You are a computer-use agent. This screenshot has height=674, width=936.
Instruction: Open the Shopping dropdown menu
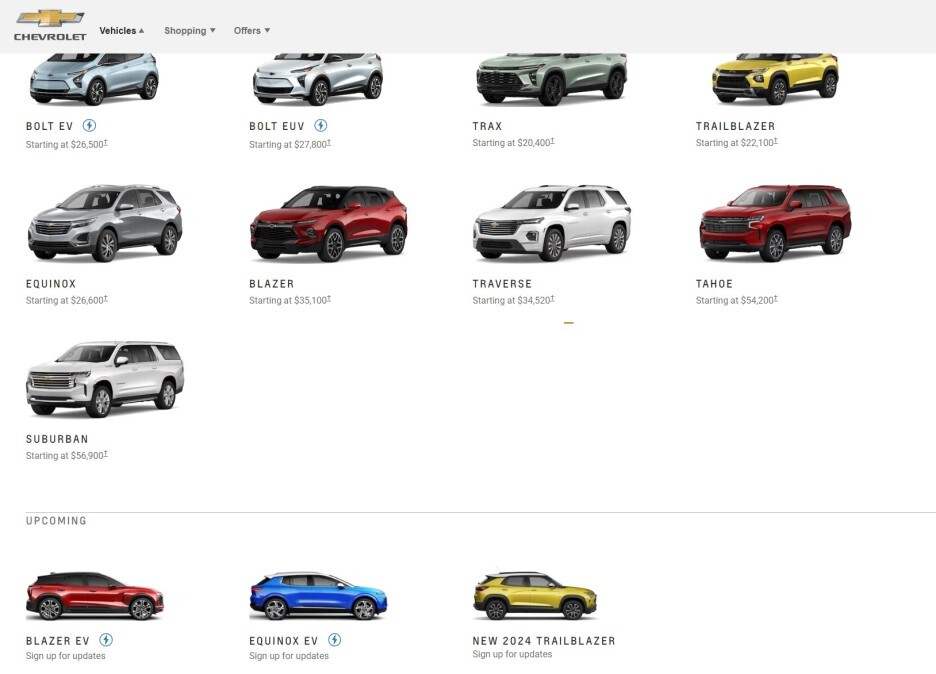pos(189,30)
